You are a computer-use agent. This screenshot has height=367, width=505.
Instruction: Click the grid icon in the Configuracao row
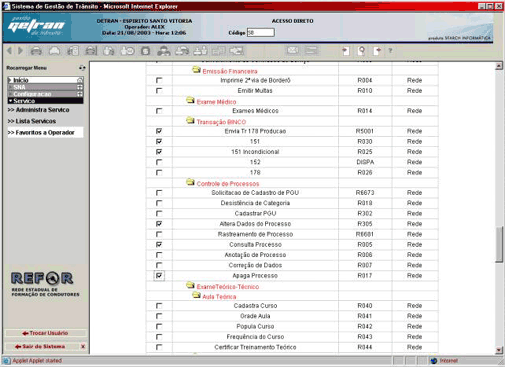click(x=80, y=94)
